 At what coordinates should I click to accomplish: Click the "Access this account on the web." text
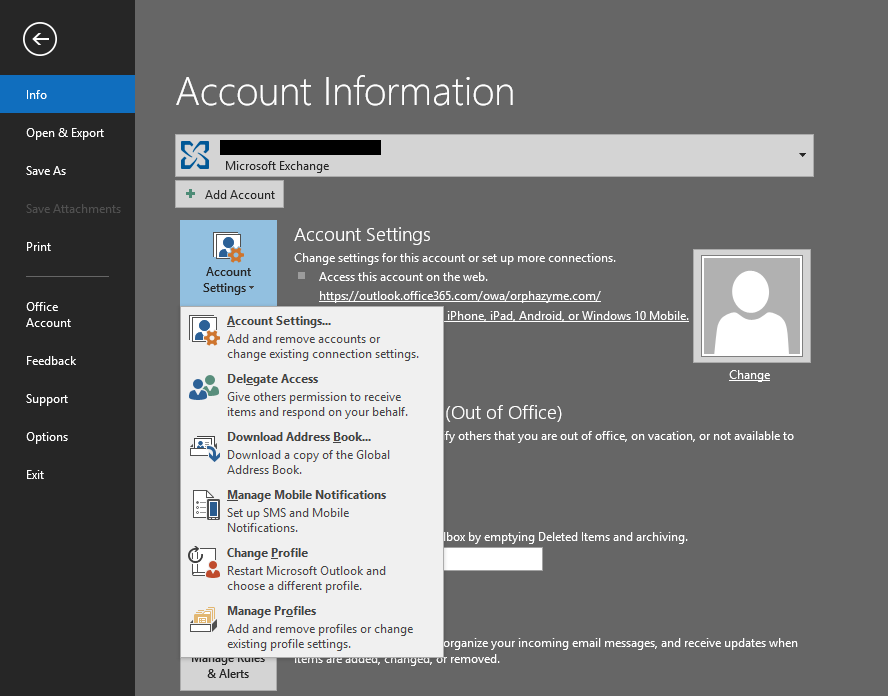(403, 277)
